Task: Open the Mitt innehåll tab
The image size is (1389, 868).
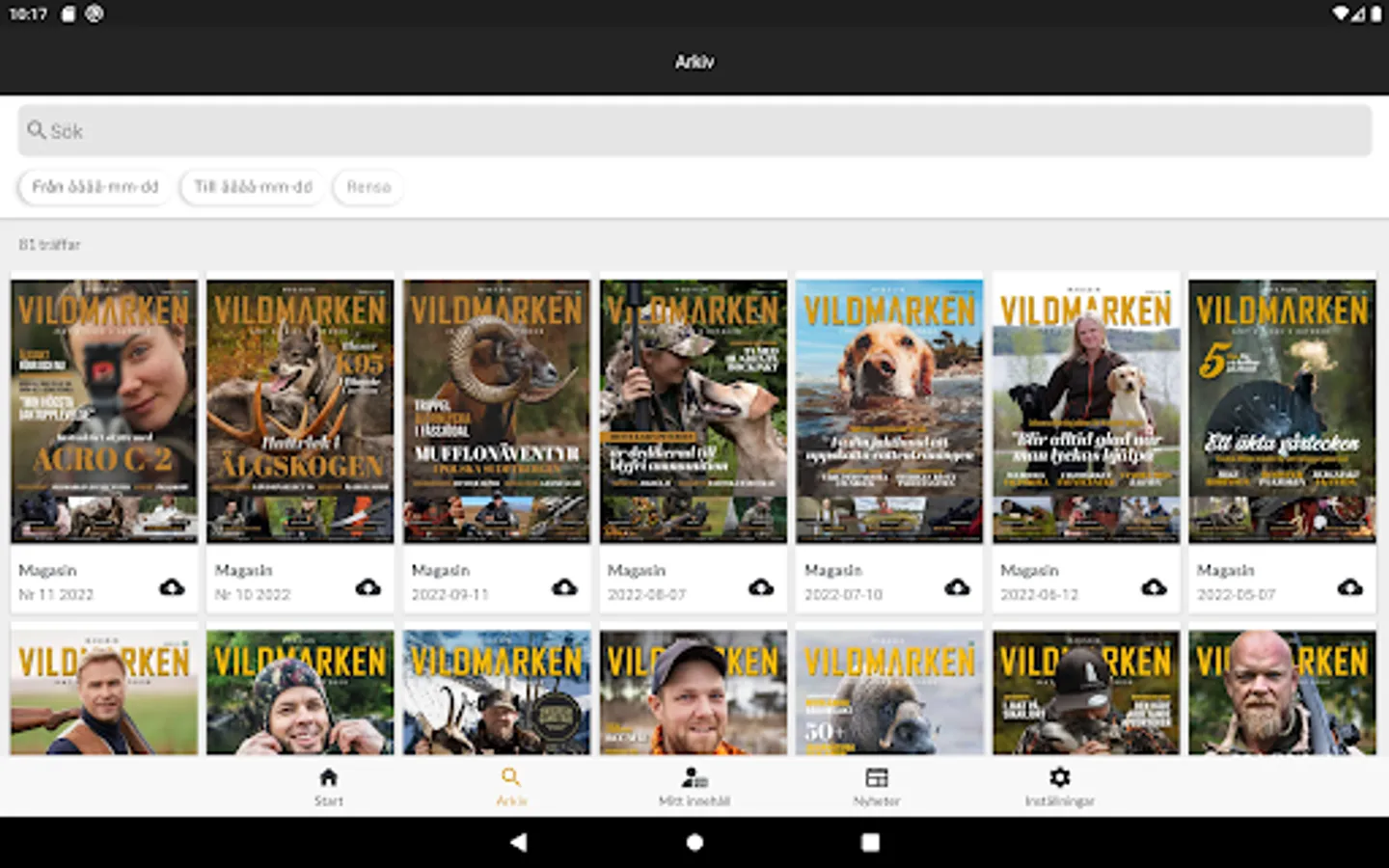Action: 694,786
